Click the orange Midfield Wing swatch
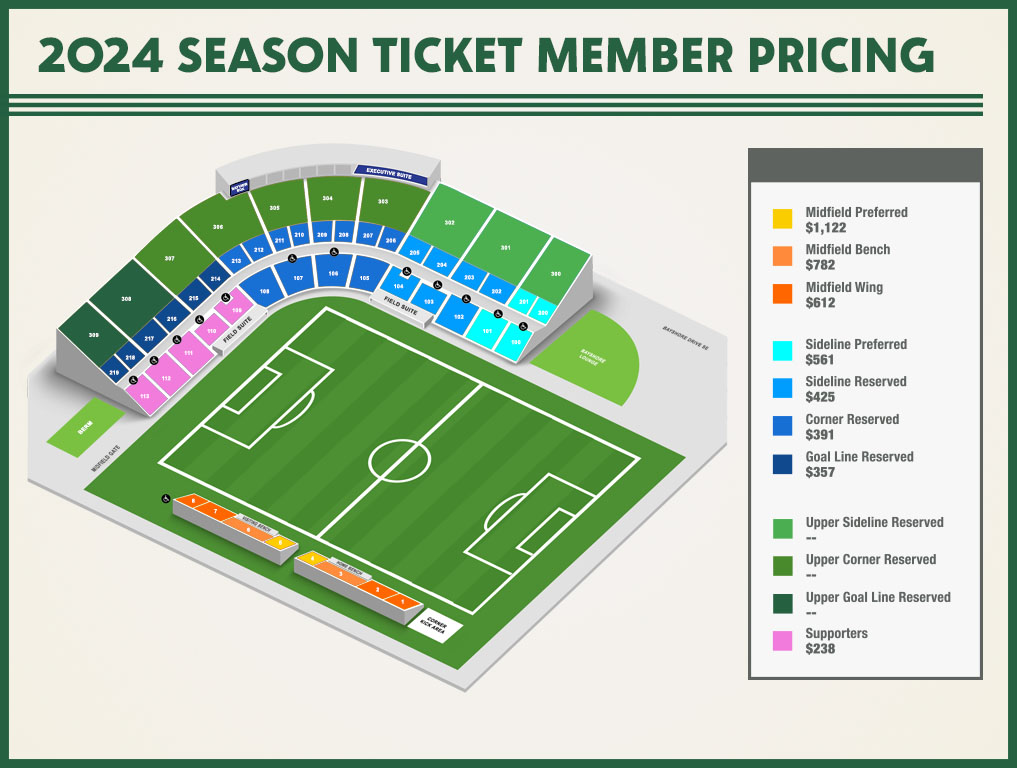 [x=782, y=294]
